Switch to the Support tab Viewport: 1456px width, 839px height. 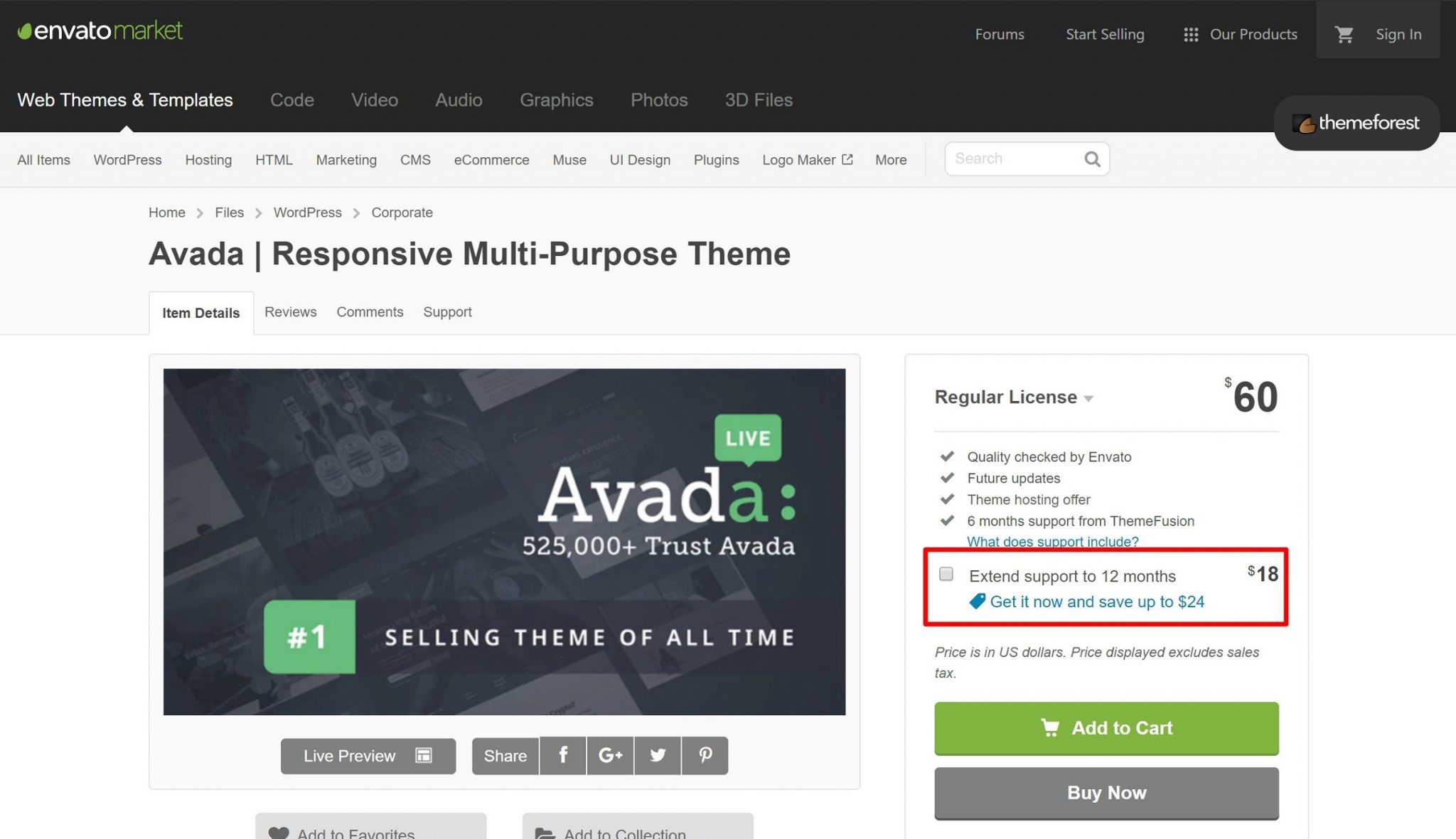click(x=447, y=311)
